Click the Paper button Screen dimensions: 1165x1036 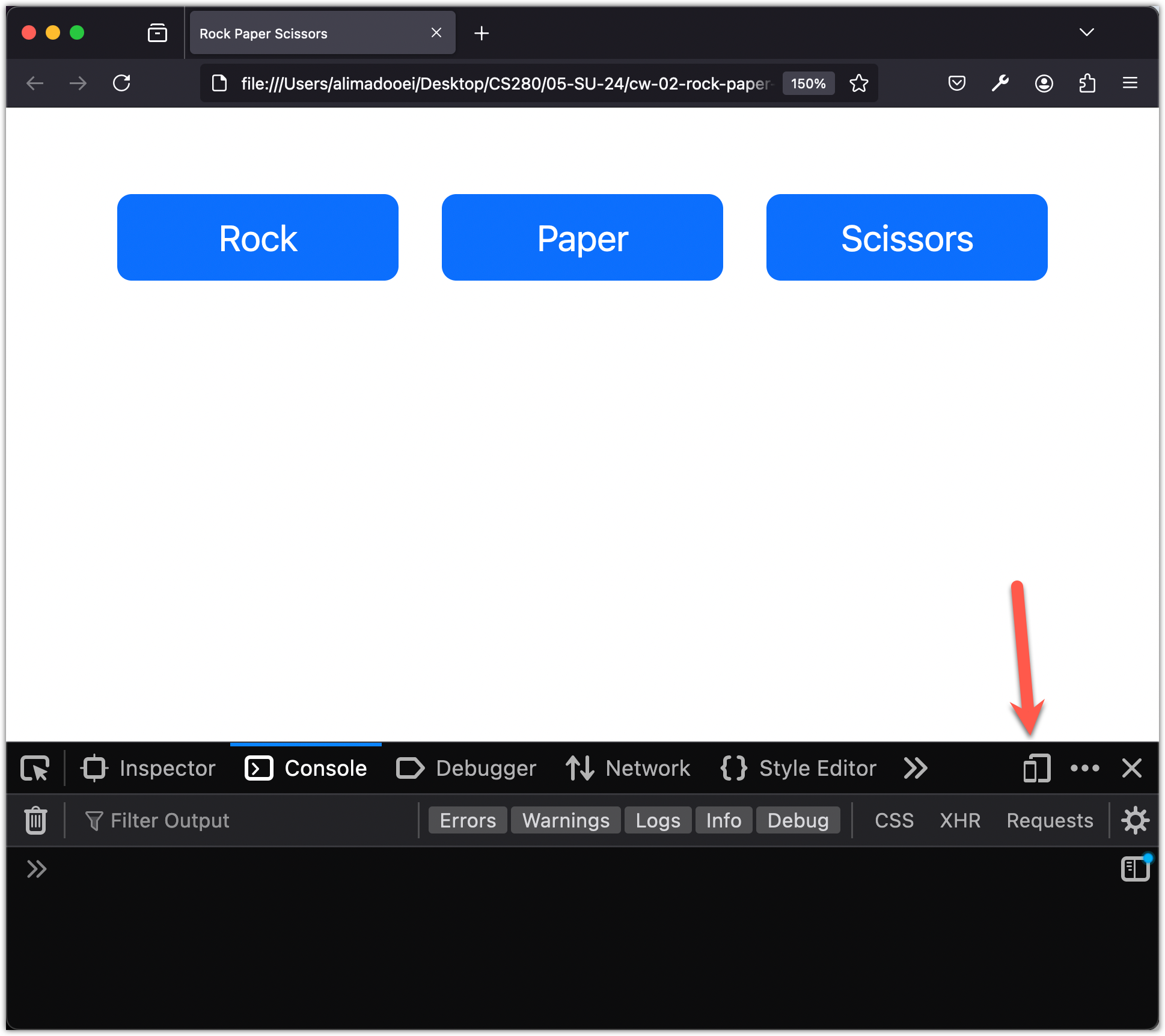582,237
